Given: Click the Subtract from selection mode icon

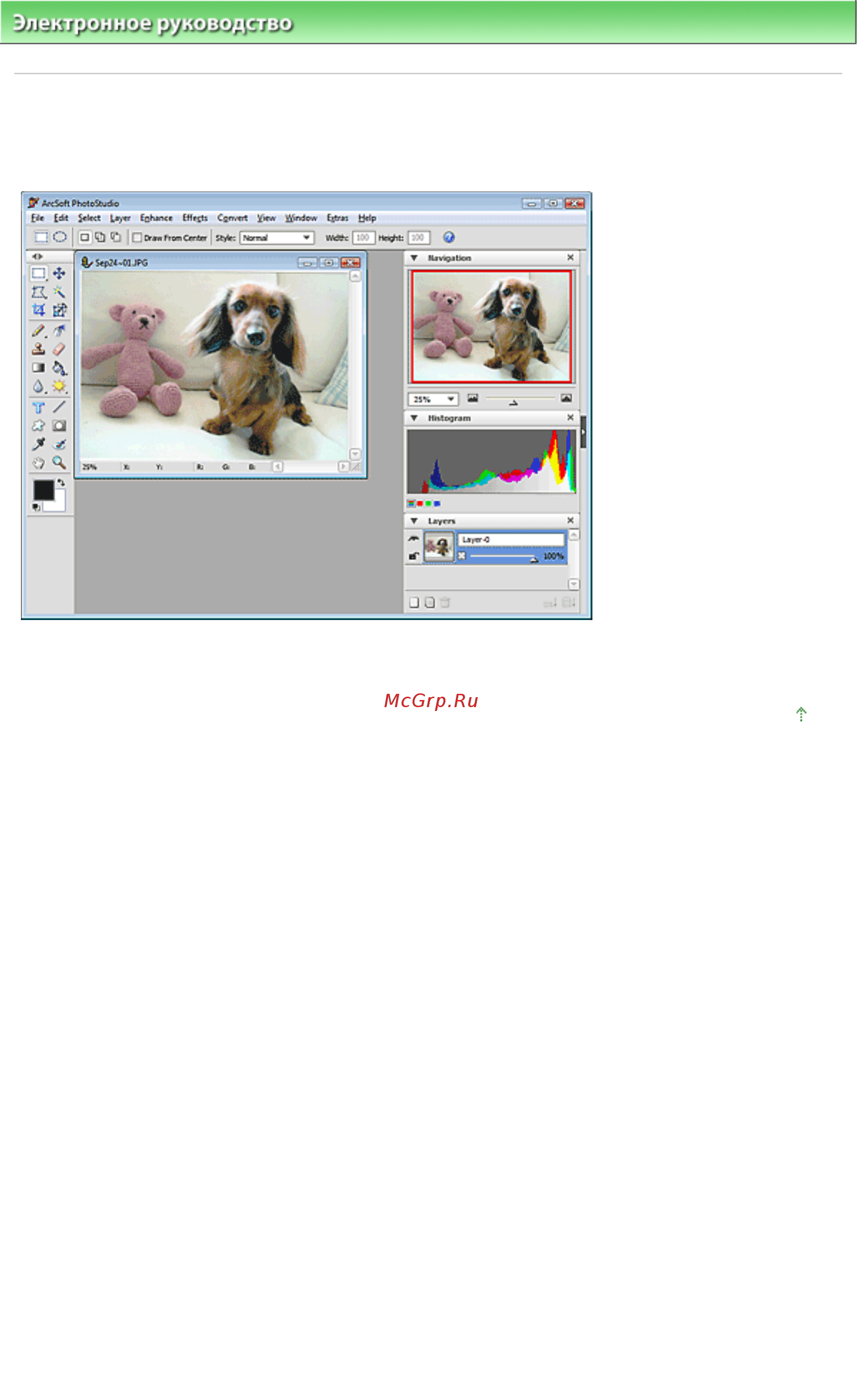Looking at the screenshot, I should click(116, 237).
